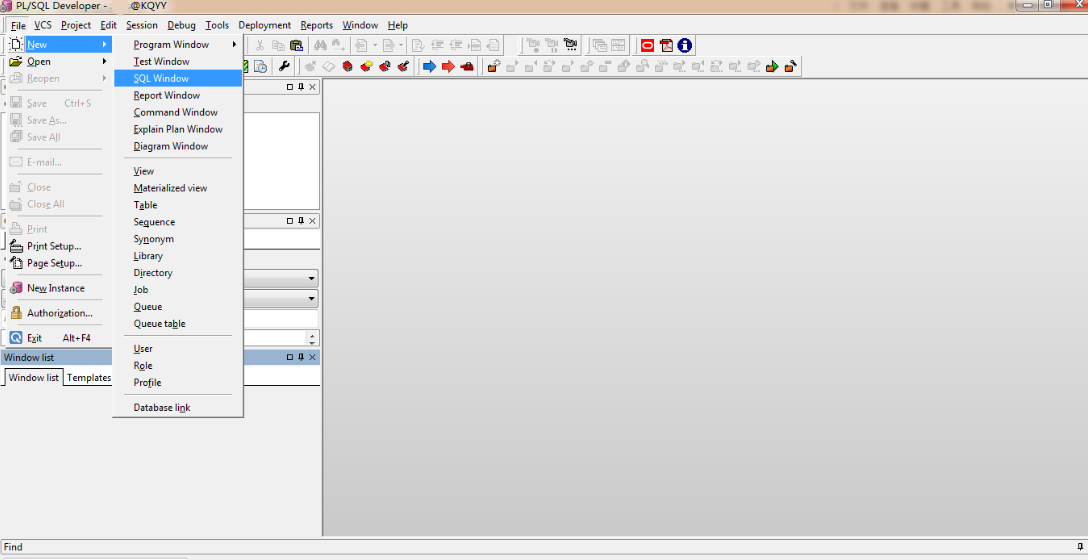Screen dimensions: 1088x560
Task: Click the red Oracle icon
Action: point(647,46)
